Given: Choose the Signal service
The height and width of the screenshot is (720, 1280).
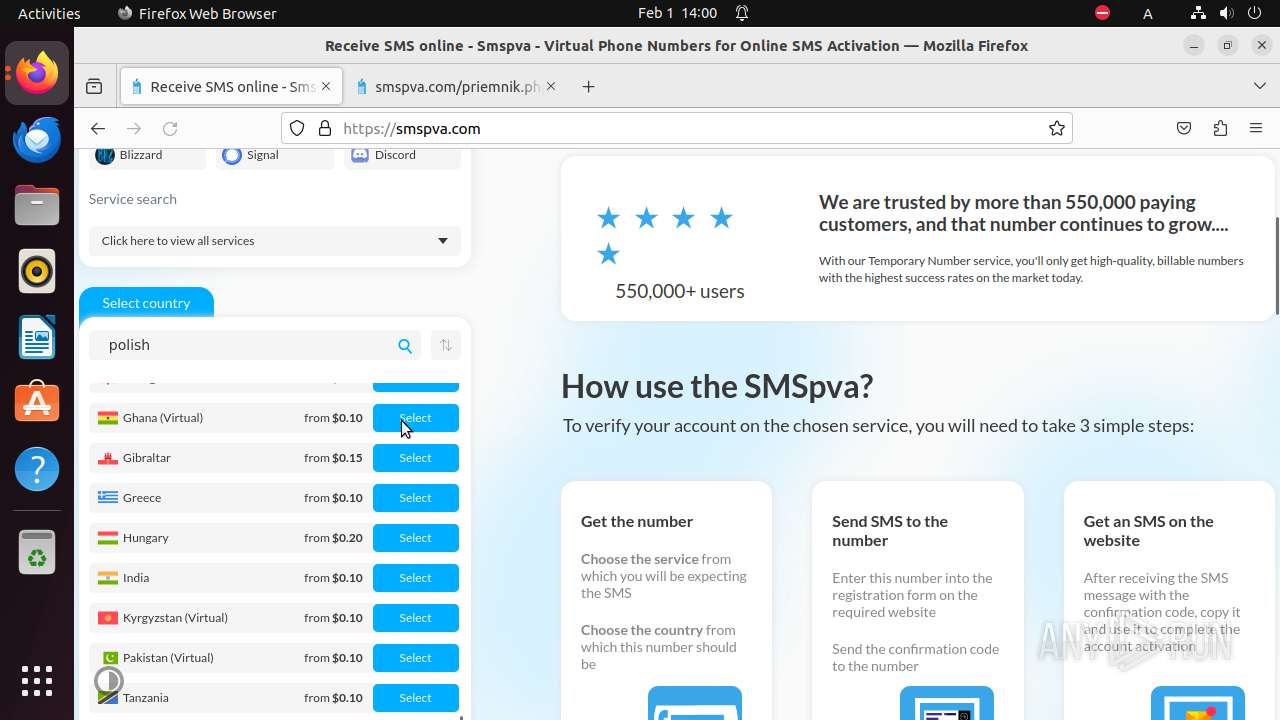Looking at the screenshot, I should pyautogui.click(x=274, y=156).
